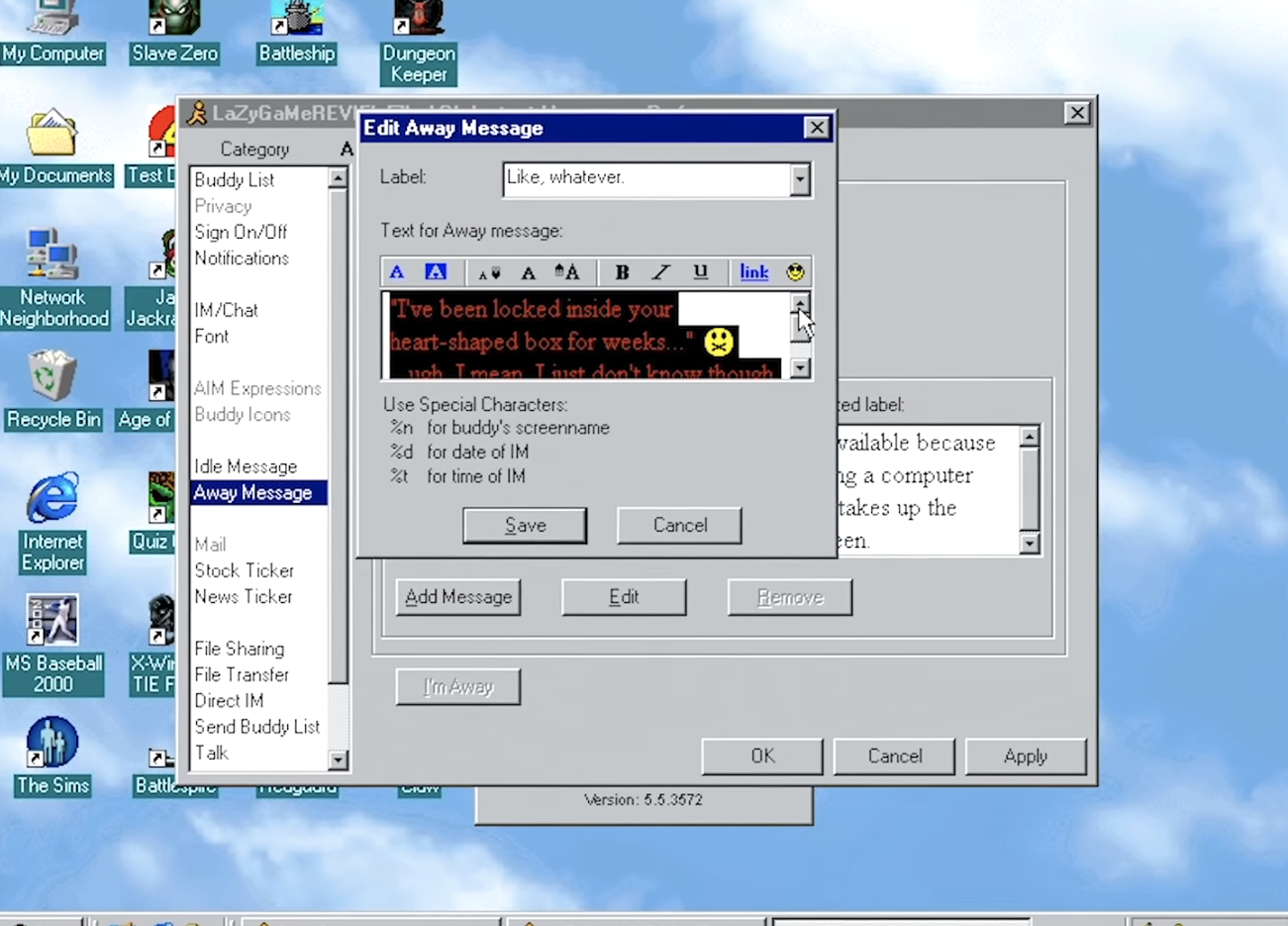Open X-Wing TIE Fighter desktop shortcut
Image resolution: width=1288 pixels, height=926 pixels.
click(154, 645)
